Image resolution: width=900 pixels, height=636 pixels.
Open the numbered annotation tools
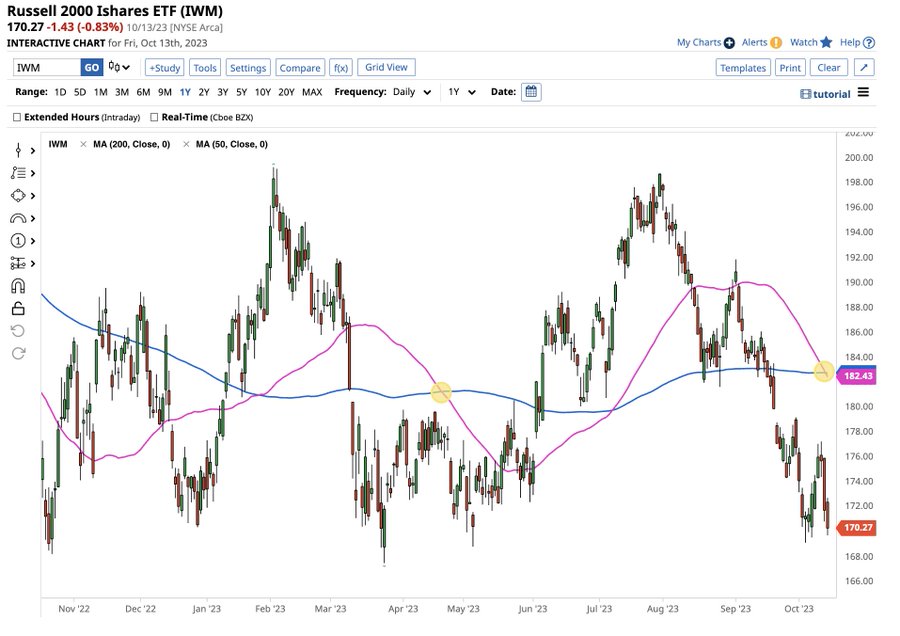tap(18, 241)
